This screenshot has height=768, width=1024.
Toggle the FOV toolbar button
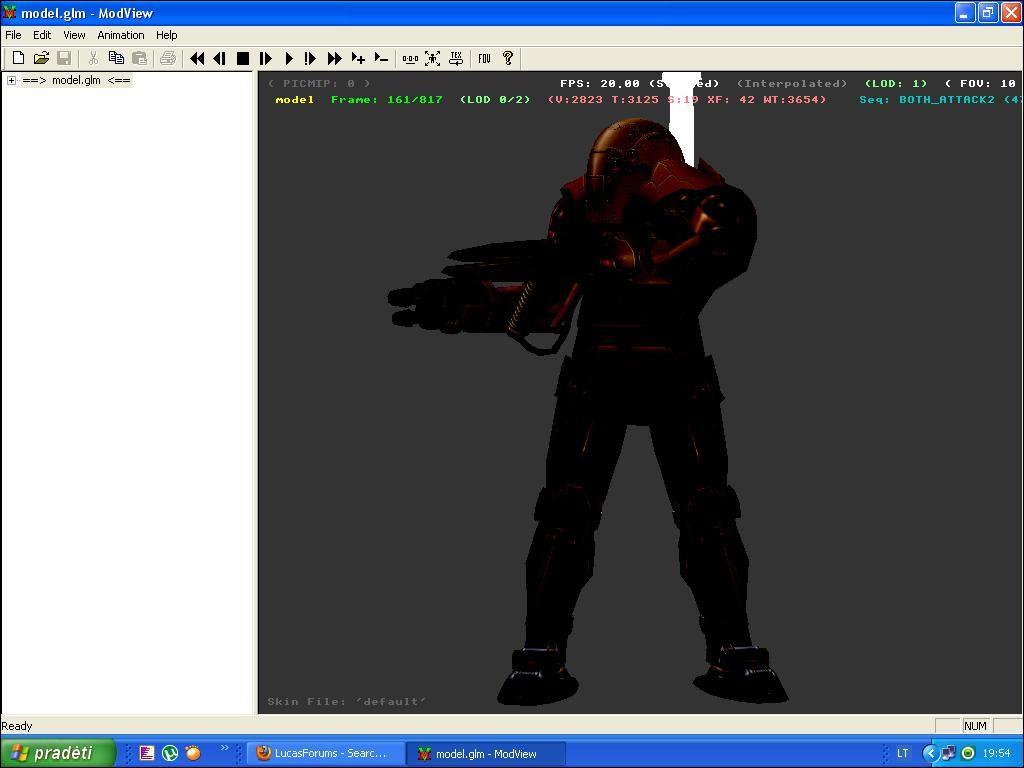tap(484, 59)
